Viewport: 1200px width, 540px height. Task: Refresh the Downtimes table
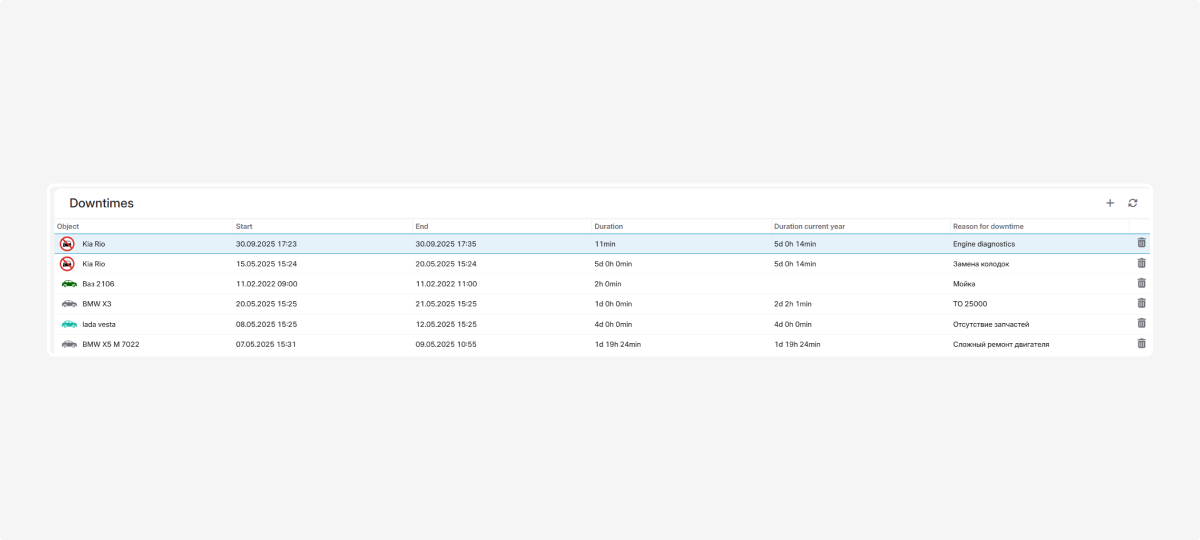pyautogui.click(x=1132, y=203)
